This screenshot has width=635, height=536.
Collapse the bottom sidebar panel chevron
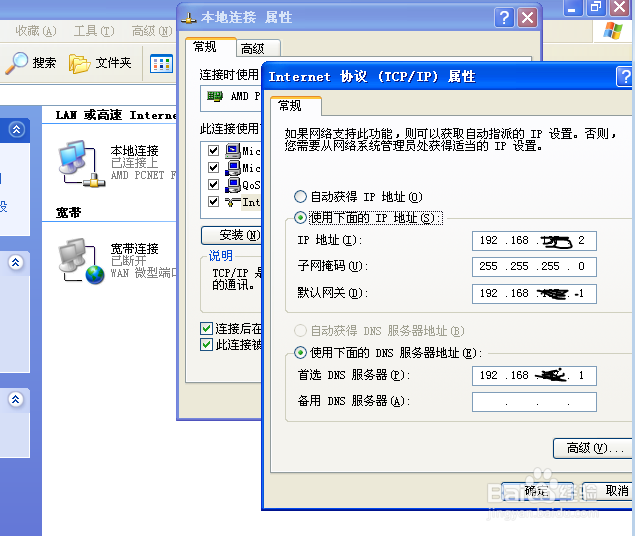(x=15, y=400)
